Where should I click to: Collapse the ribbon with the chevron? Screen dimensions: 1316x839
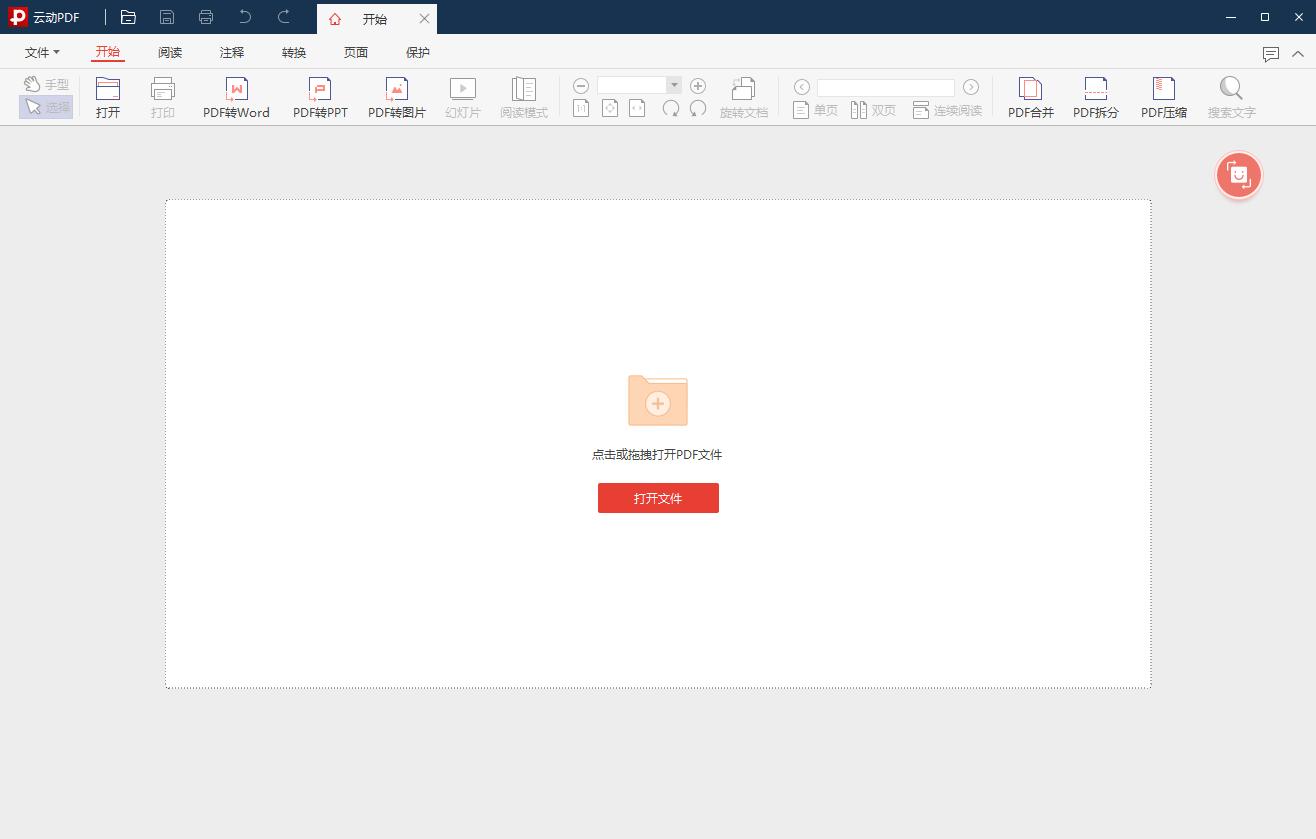coord(1298,54)
